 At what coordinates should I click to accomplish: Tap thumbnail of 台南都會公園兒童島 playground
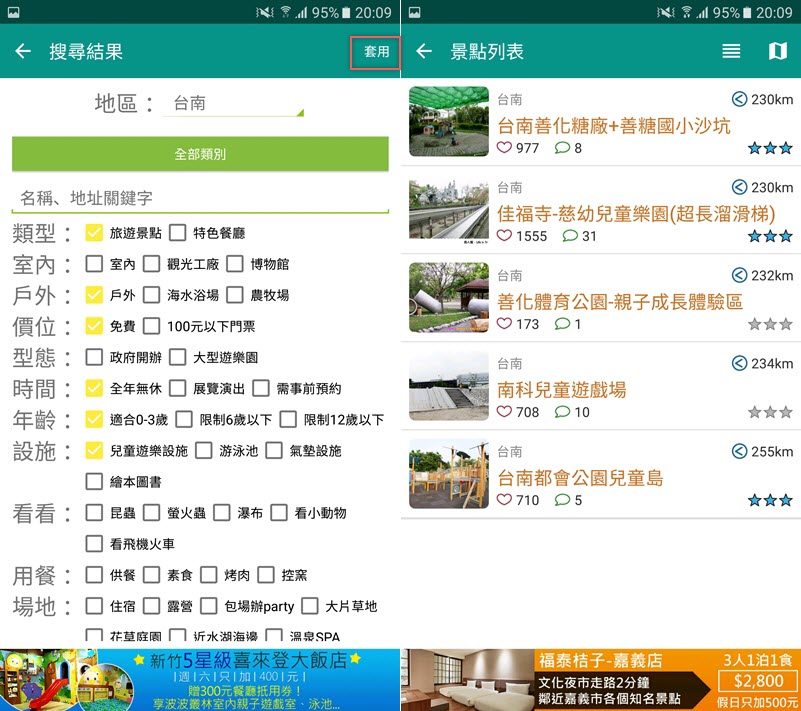[x=449, y=473]
